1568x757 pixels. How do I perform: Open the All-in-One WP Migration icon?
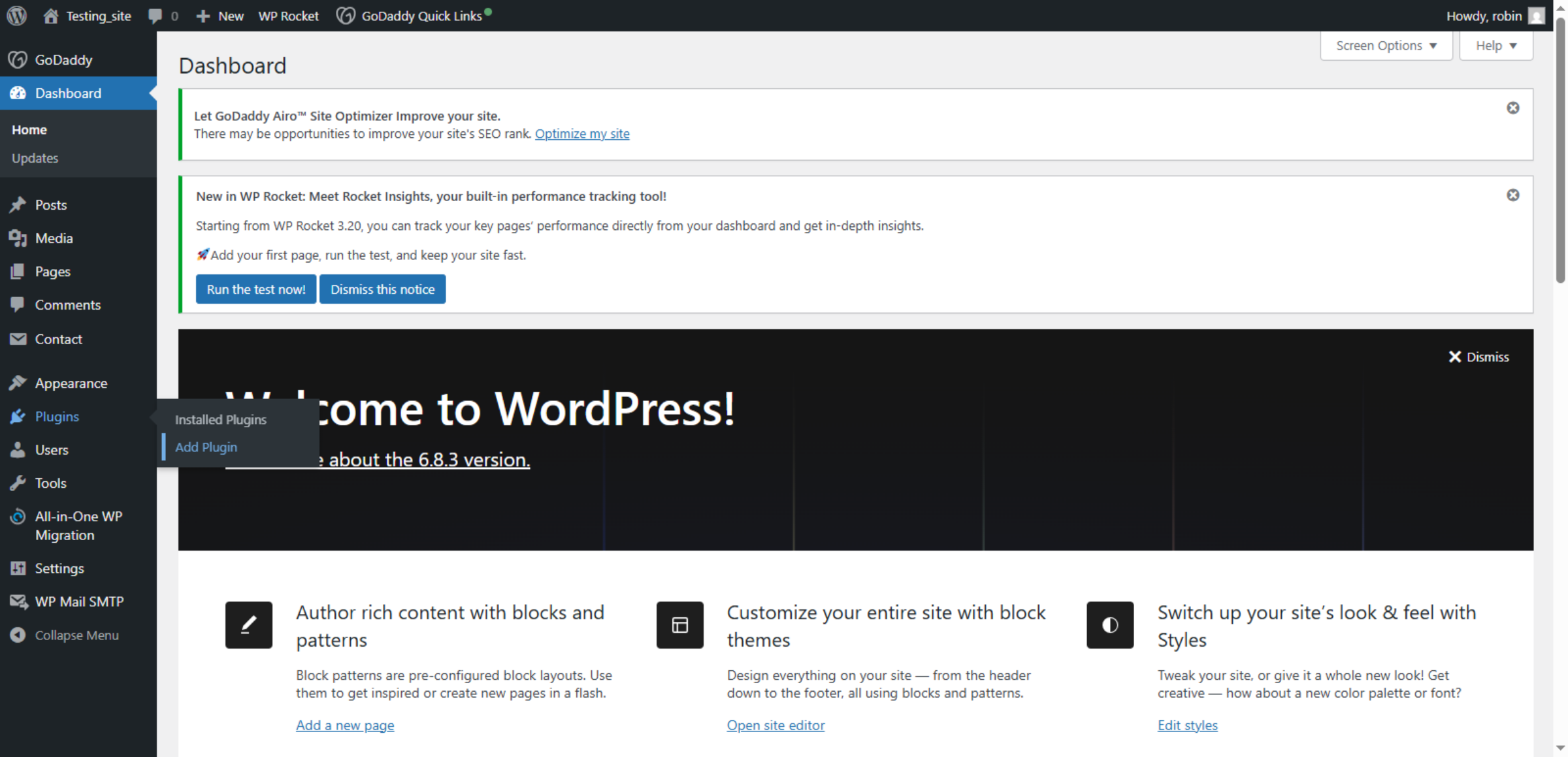pos(18,517)
